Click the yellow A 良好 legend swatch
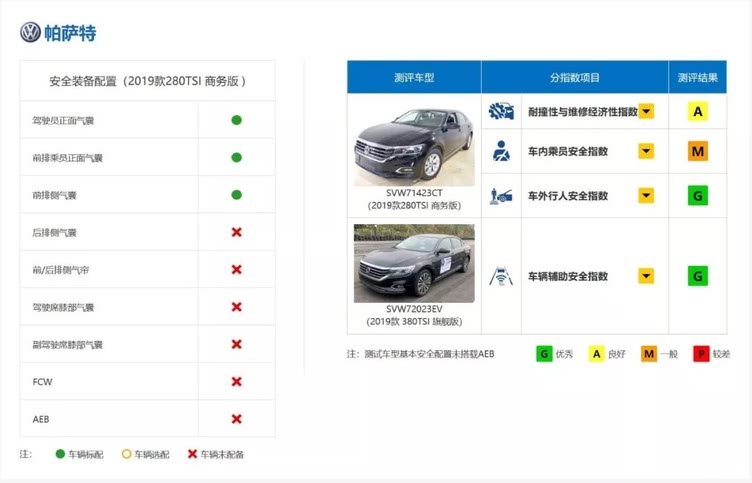Image resolution: width=752 pixels, height=483 pixels. (597, 354)
